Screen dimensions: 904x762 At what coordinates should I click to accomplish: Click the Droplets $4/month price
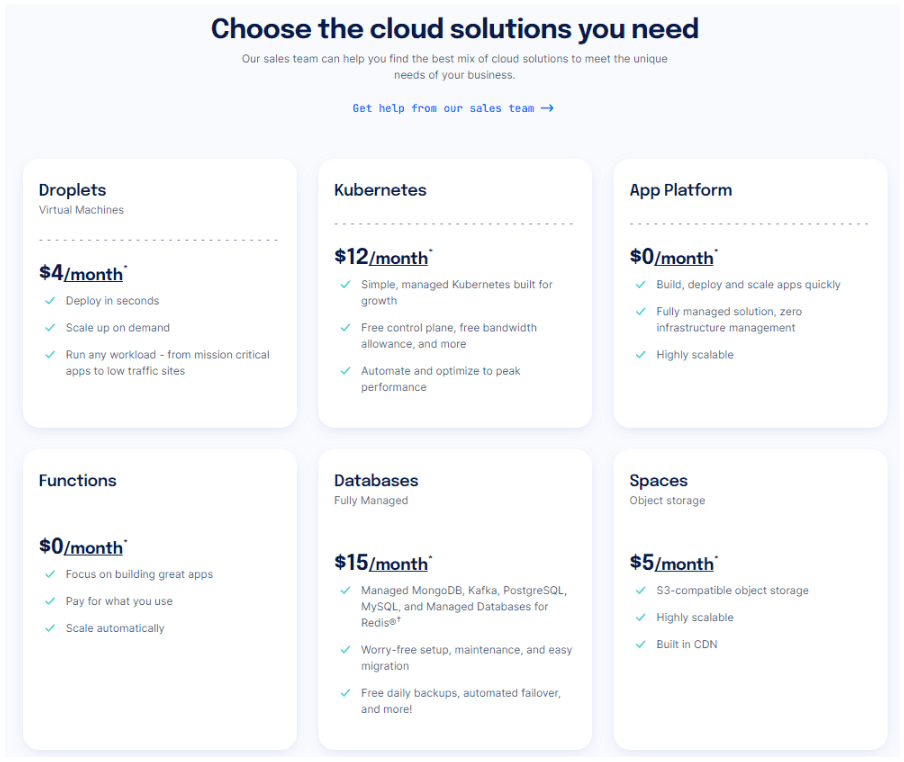(83, 273)
